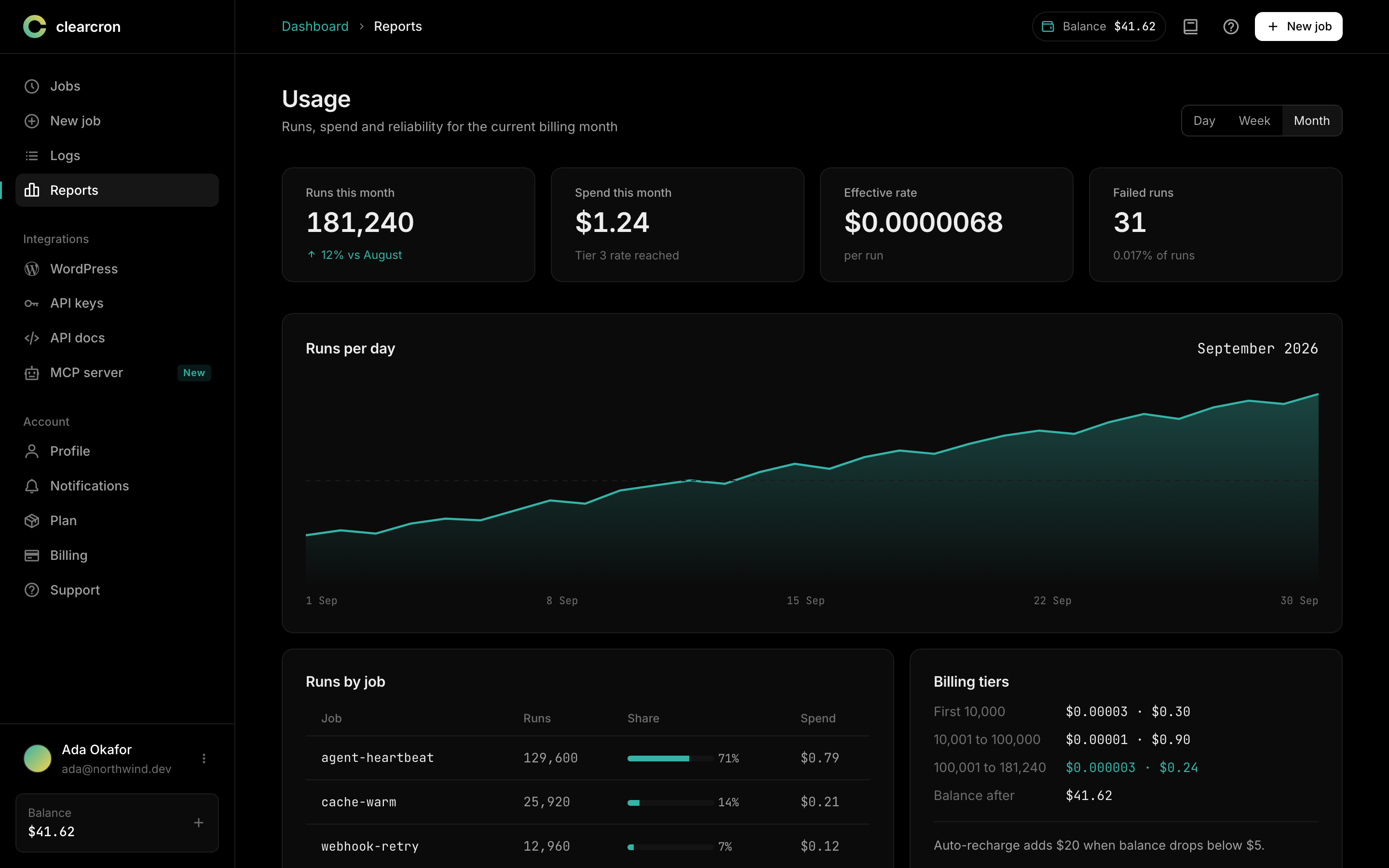Viewport: 1389px width, 868px height.
Task: Open Notifications settings
Action: (117, 486)
